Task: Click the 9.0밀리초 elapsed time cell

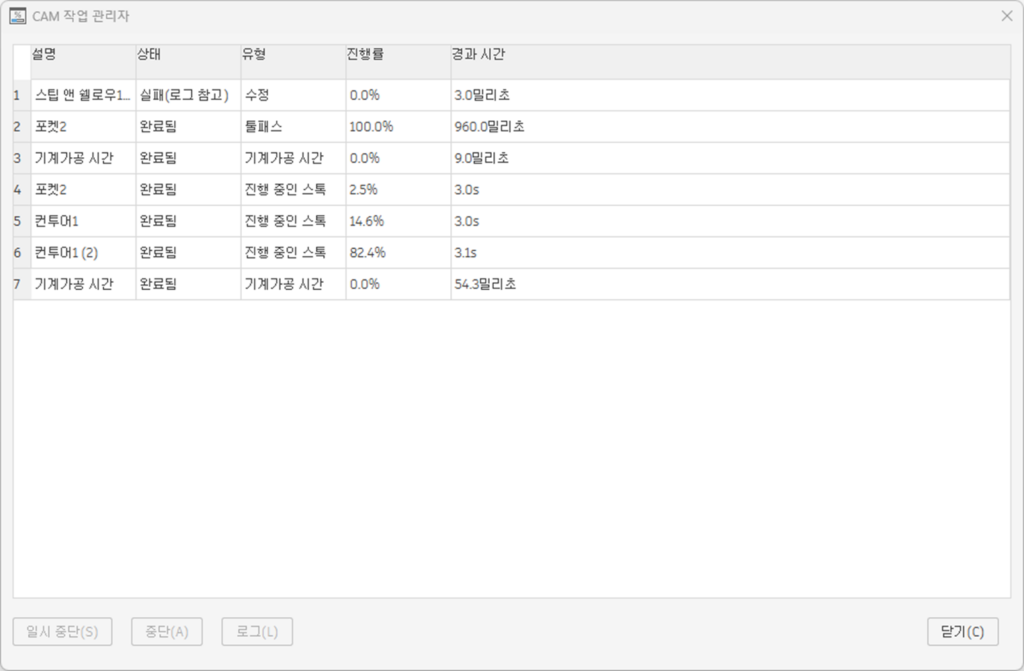Action: click(730, 158)
